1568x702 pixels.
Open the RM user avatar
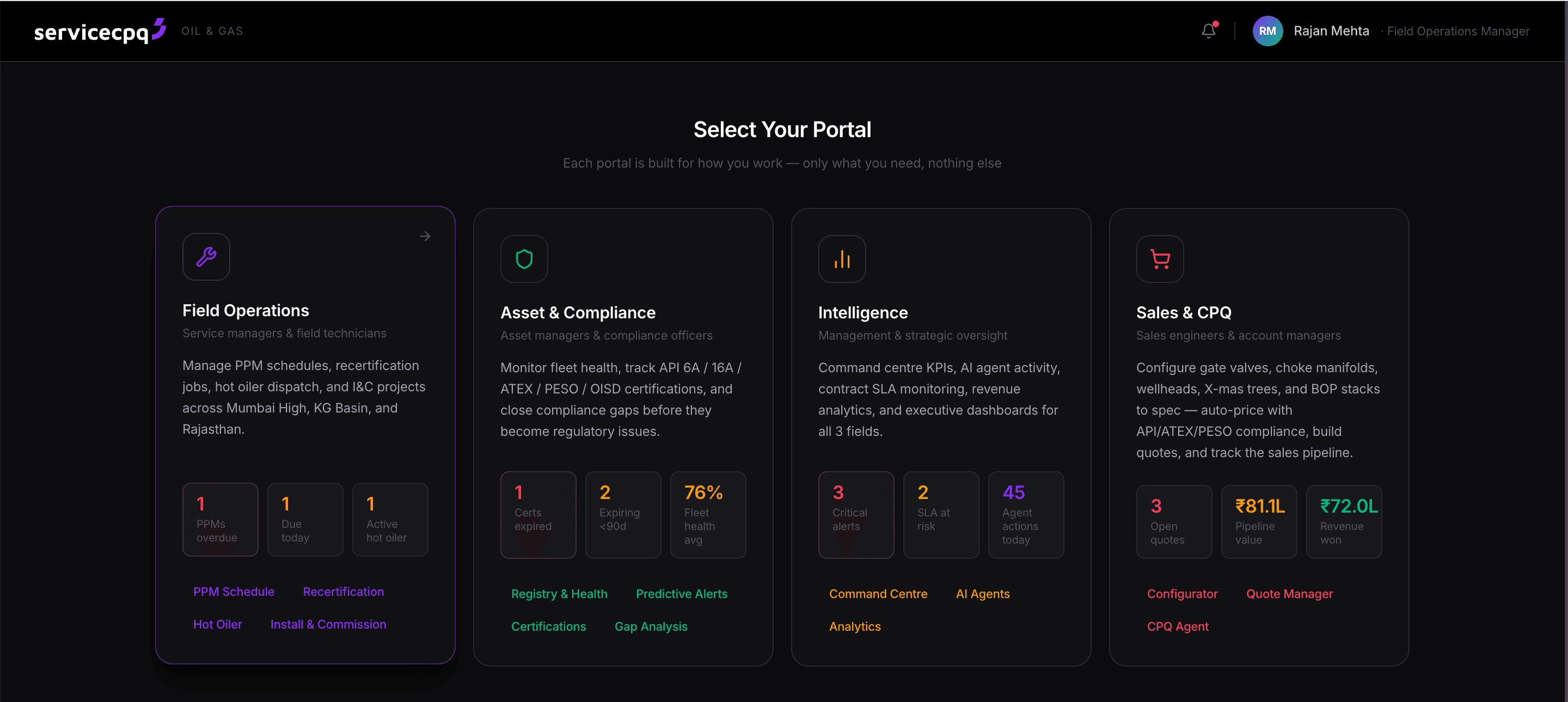click(1267, 31)
